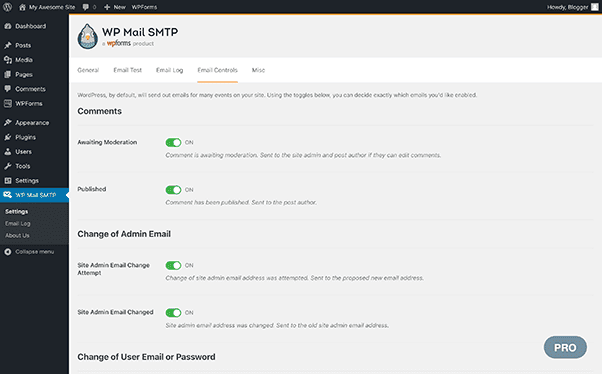Click the wpforms product logo text

coord(119,43)
